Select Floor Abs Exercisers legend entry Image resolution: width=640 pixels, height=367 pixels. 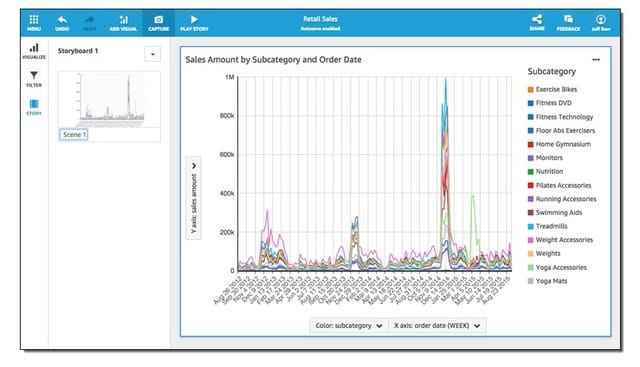[x=561, y=131]
